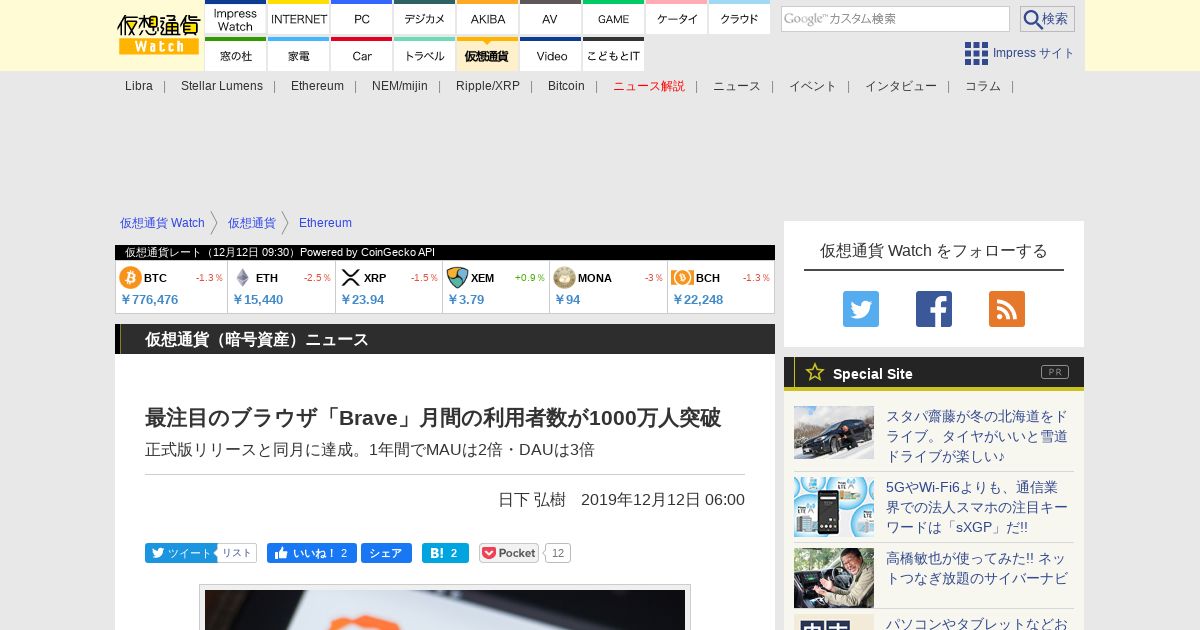This screenshot has width=1200, height=630.
Task: Click the Ethereum breadcrumb link
Action: click(325, 223)
